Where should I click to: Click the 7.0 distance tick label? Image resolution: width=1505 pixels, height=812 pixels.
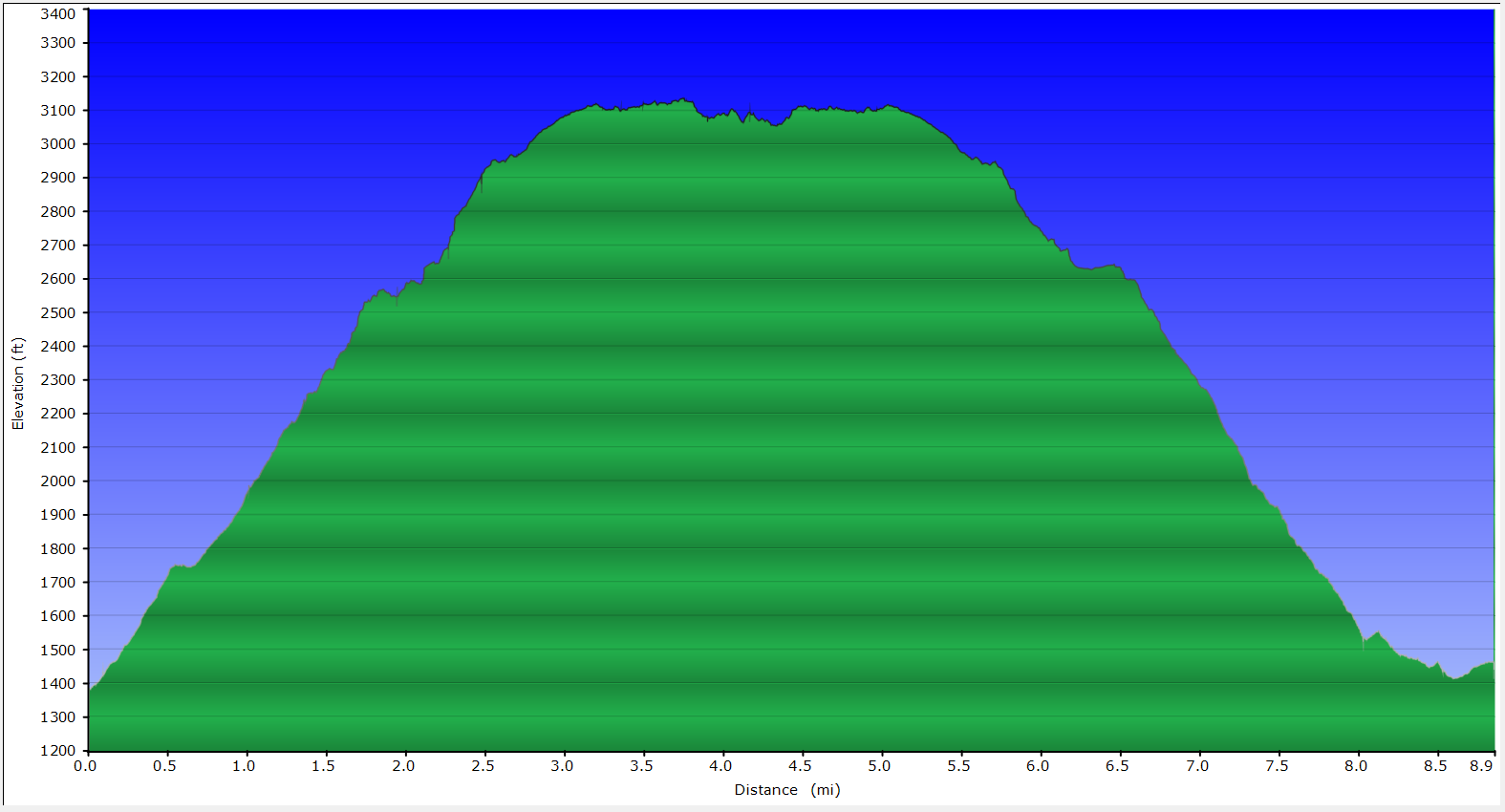[x=1197, y=766]
